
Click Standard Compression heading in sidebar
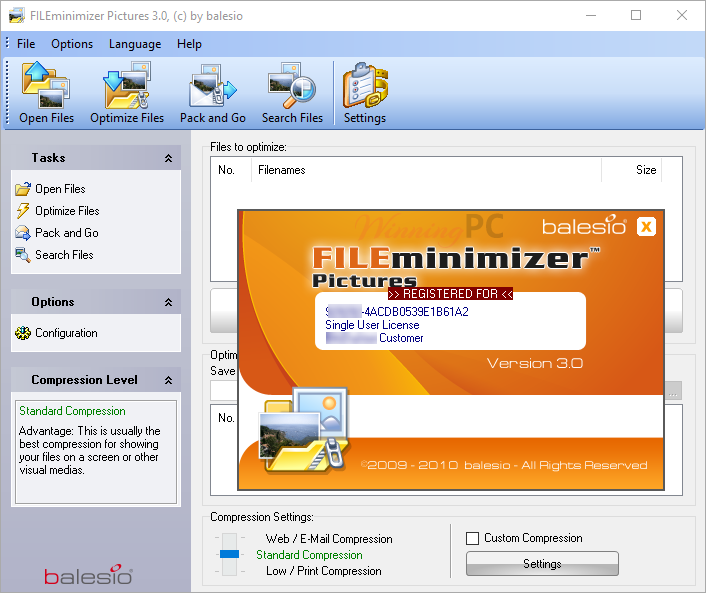click(x=72, y=411)
